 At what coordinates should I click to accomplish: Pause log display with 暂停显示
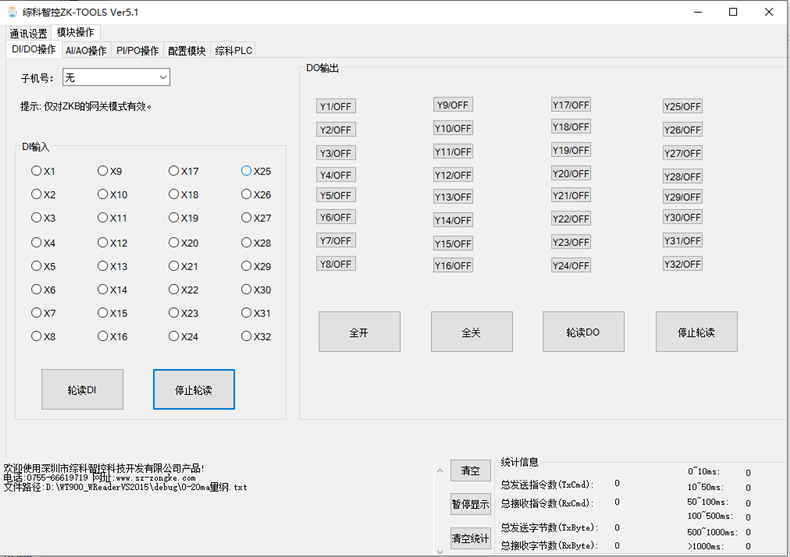[x=471, y=504]
